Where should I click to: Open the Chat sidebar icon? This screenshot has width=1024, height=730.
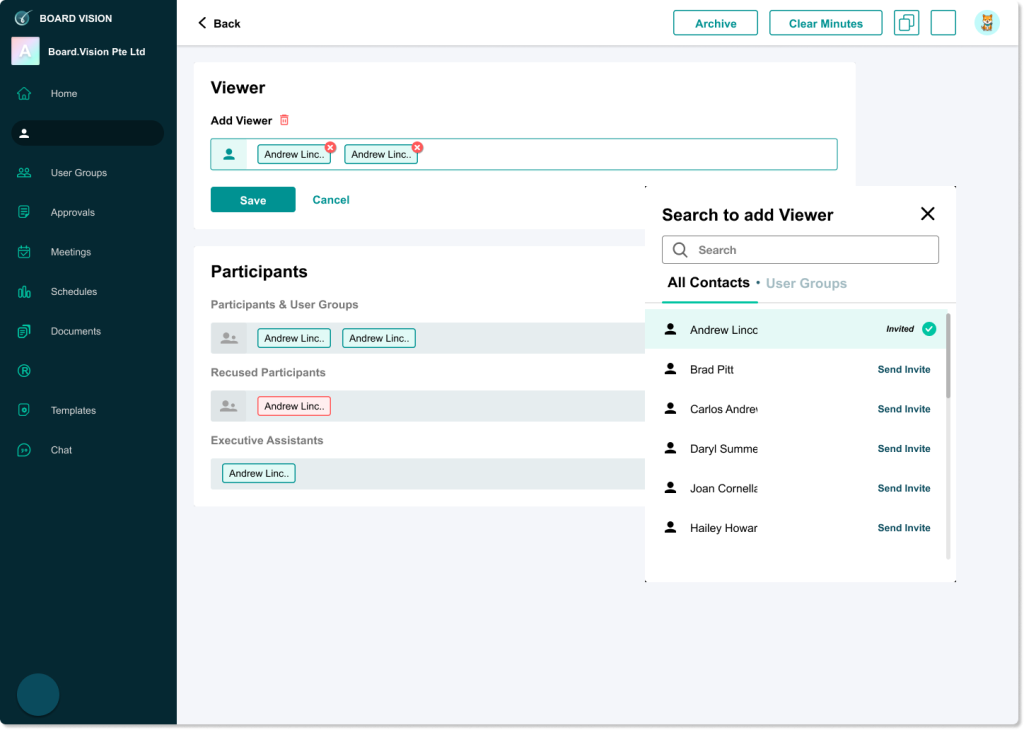coord(24,450)
